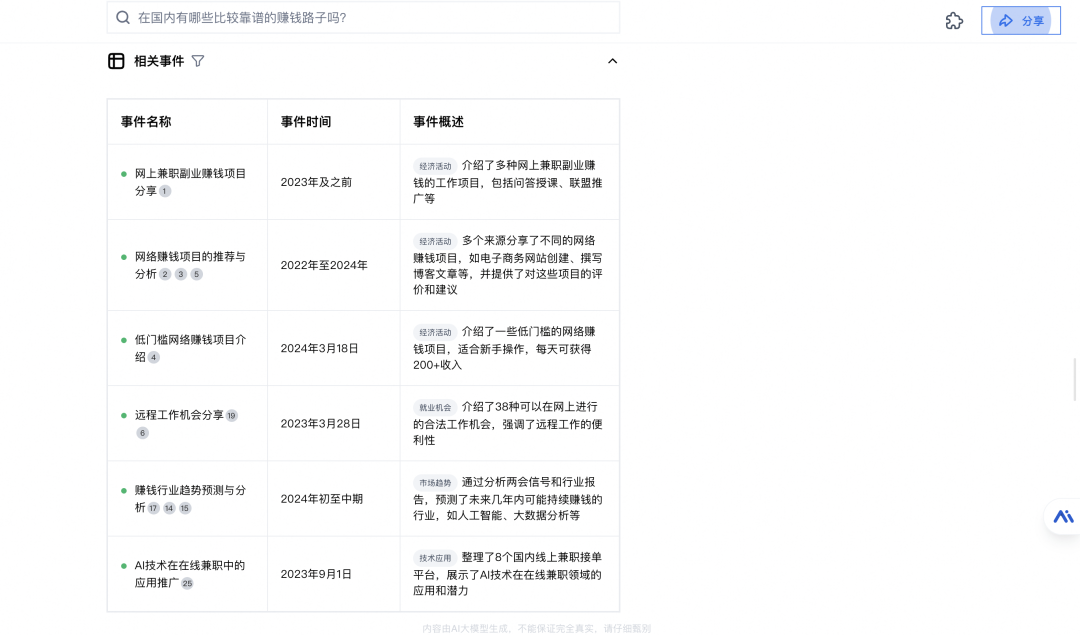This screenshot has height=635, width=1080.
Task: Click the 分享 share button
Action: click(1021, 21)
